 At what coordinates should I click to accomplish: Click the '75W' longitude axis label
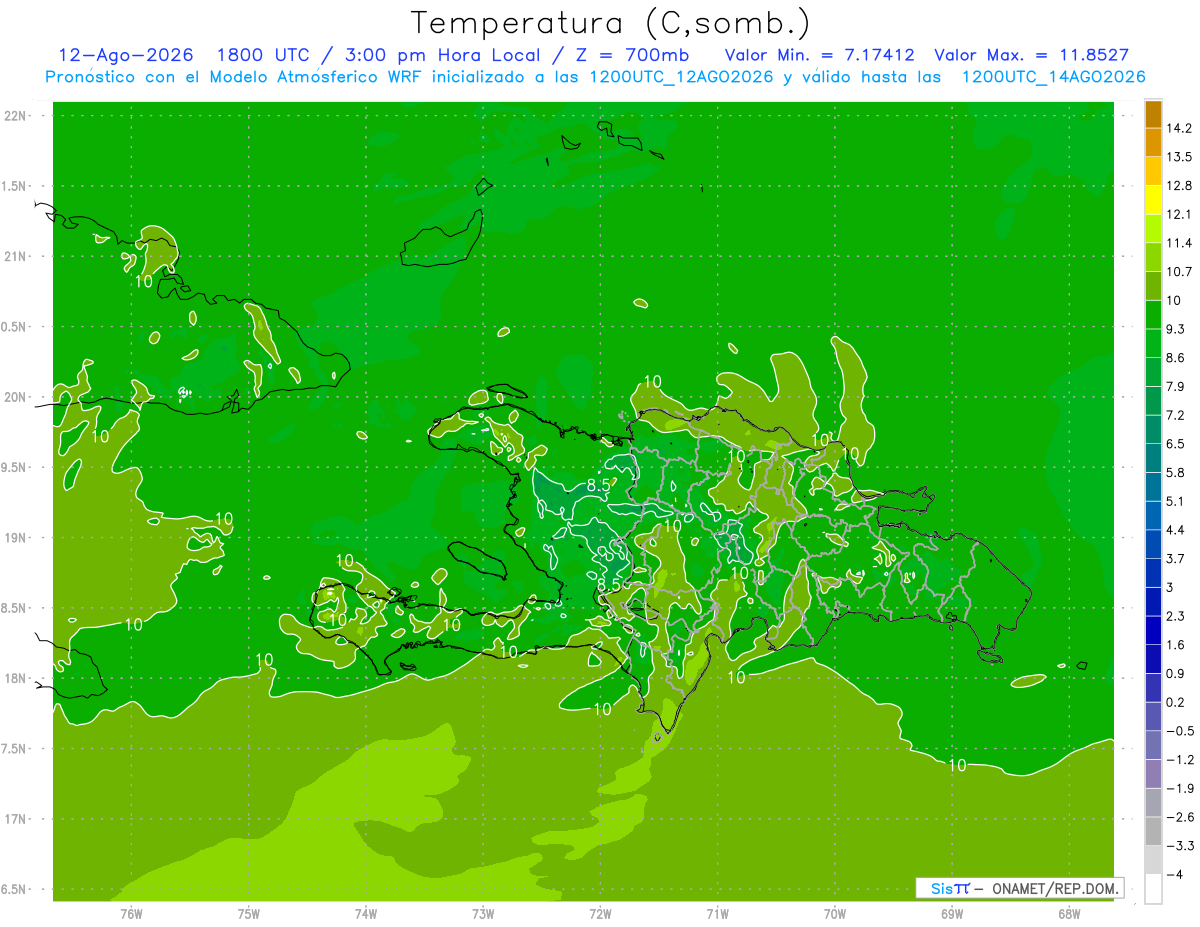point(249,913)
